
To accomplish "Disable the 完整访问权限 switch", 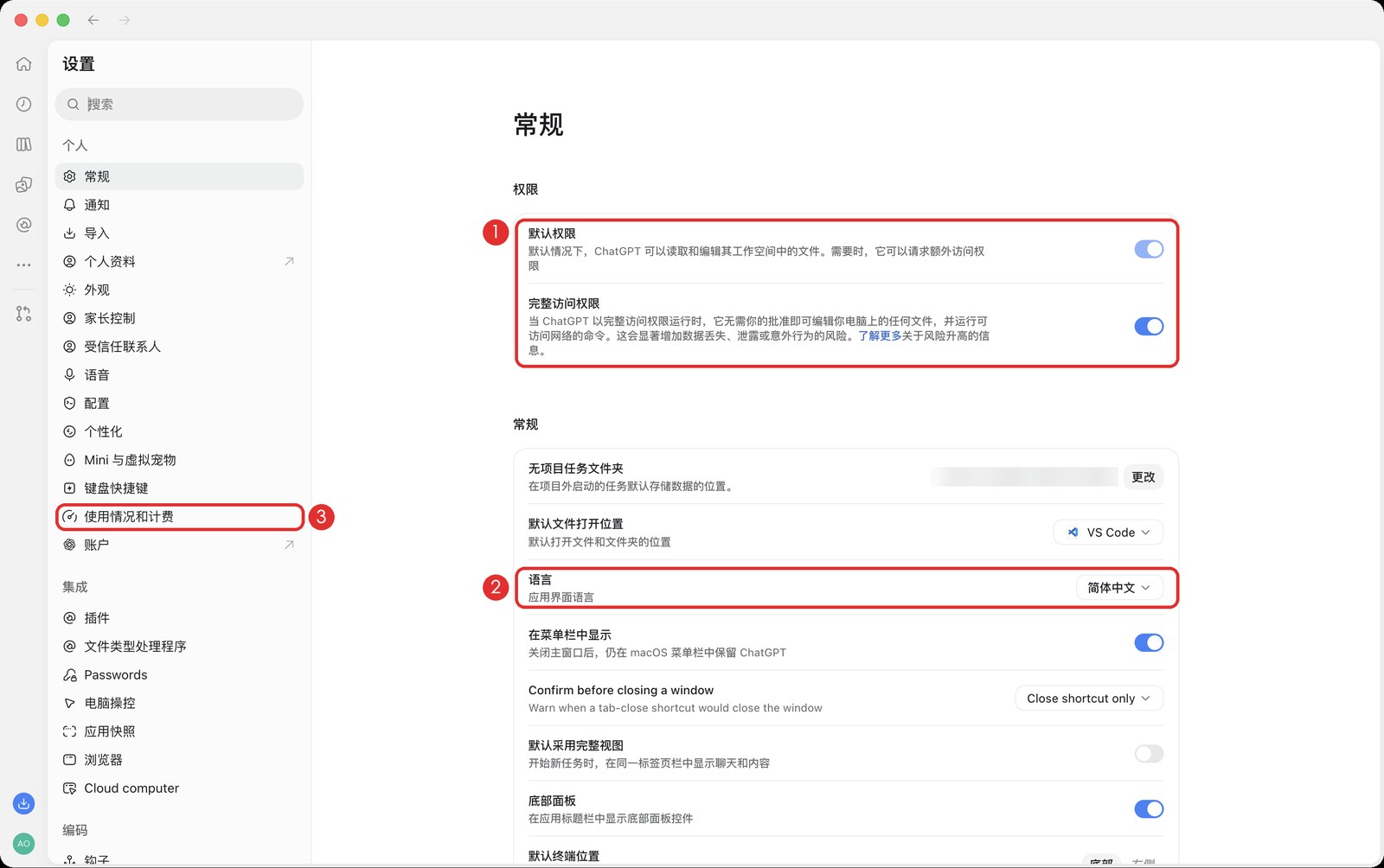I will click(1149, 326).
